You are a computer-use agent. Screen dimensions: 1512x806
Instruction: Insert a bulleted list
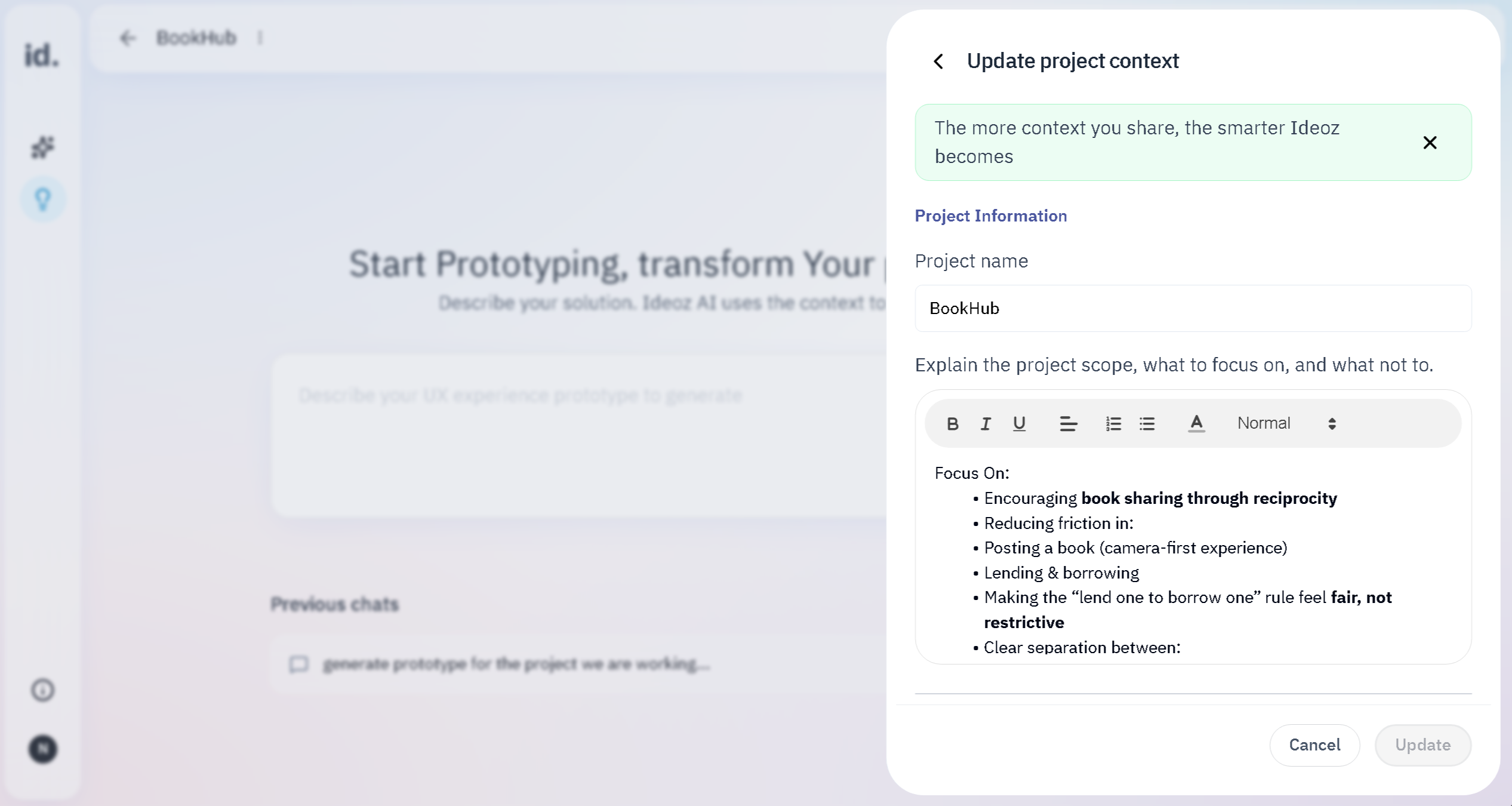click(x=1147, y=424)
